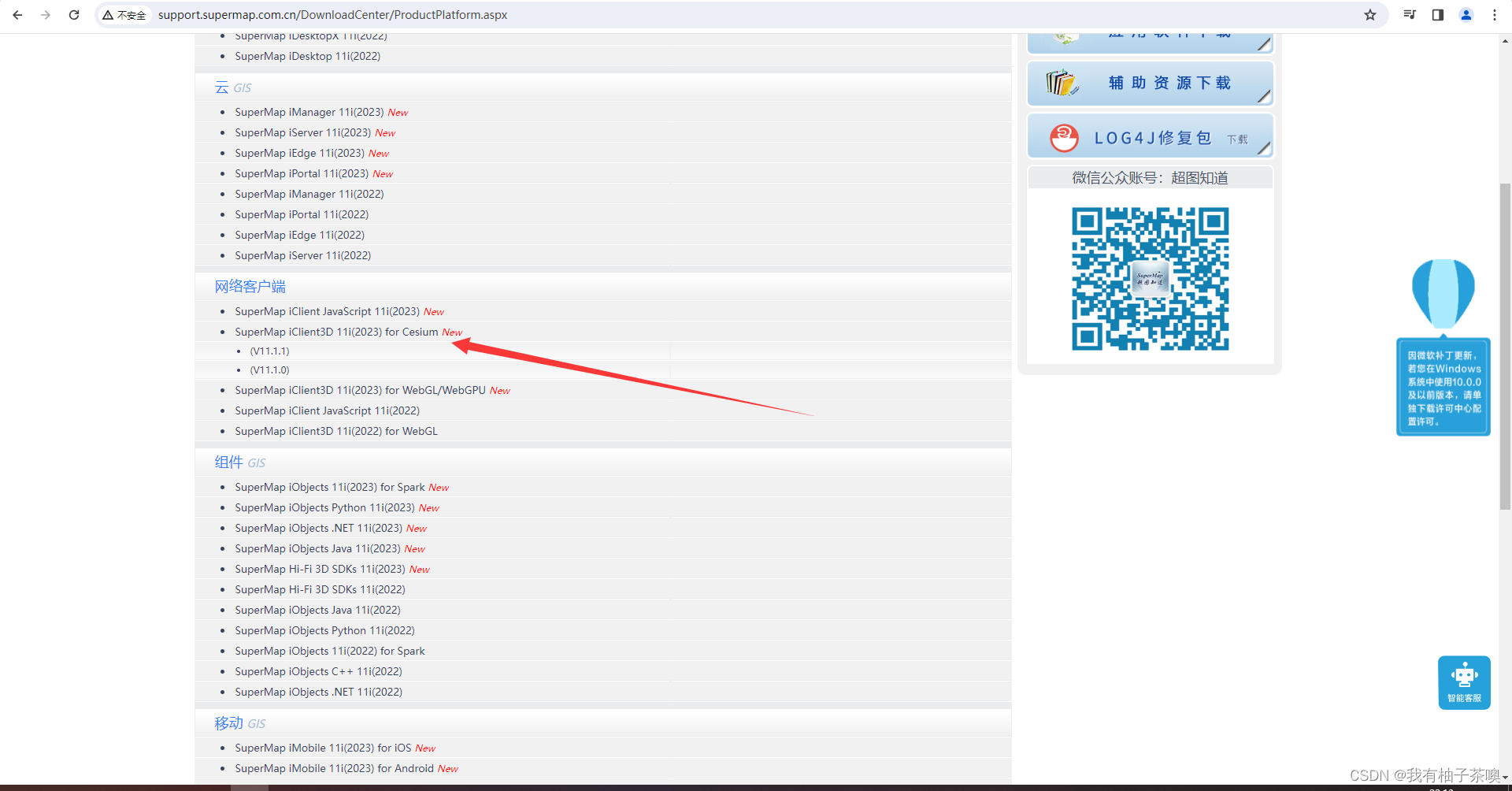Open SuperMap iEdge 11i(2023) link
1512x791 pixels.
click(x=299, y=153)
